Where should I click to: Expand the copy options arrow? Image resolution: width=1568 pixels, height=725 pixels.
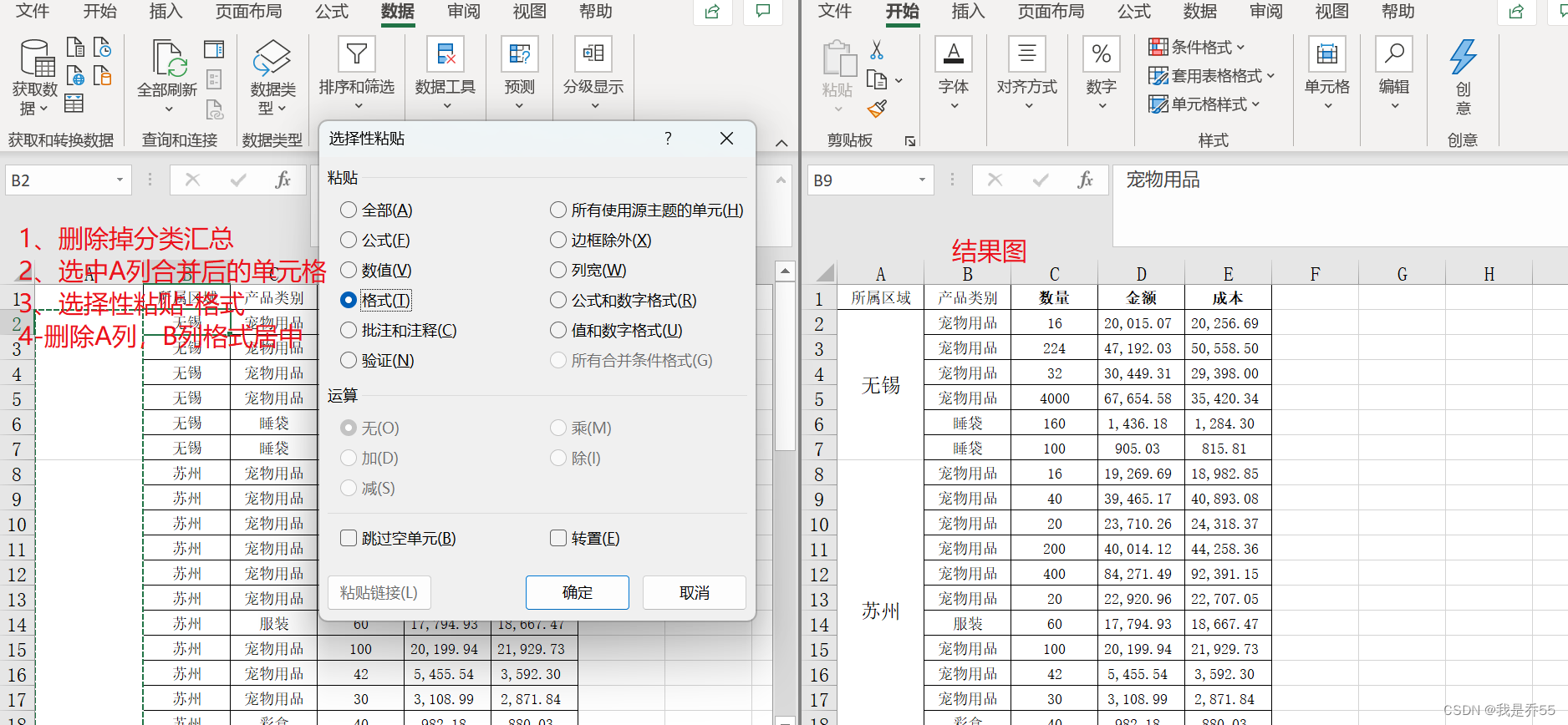[x=899, y=81]
